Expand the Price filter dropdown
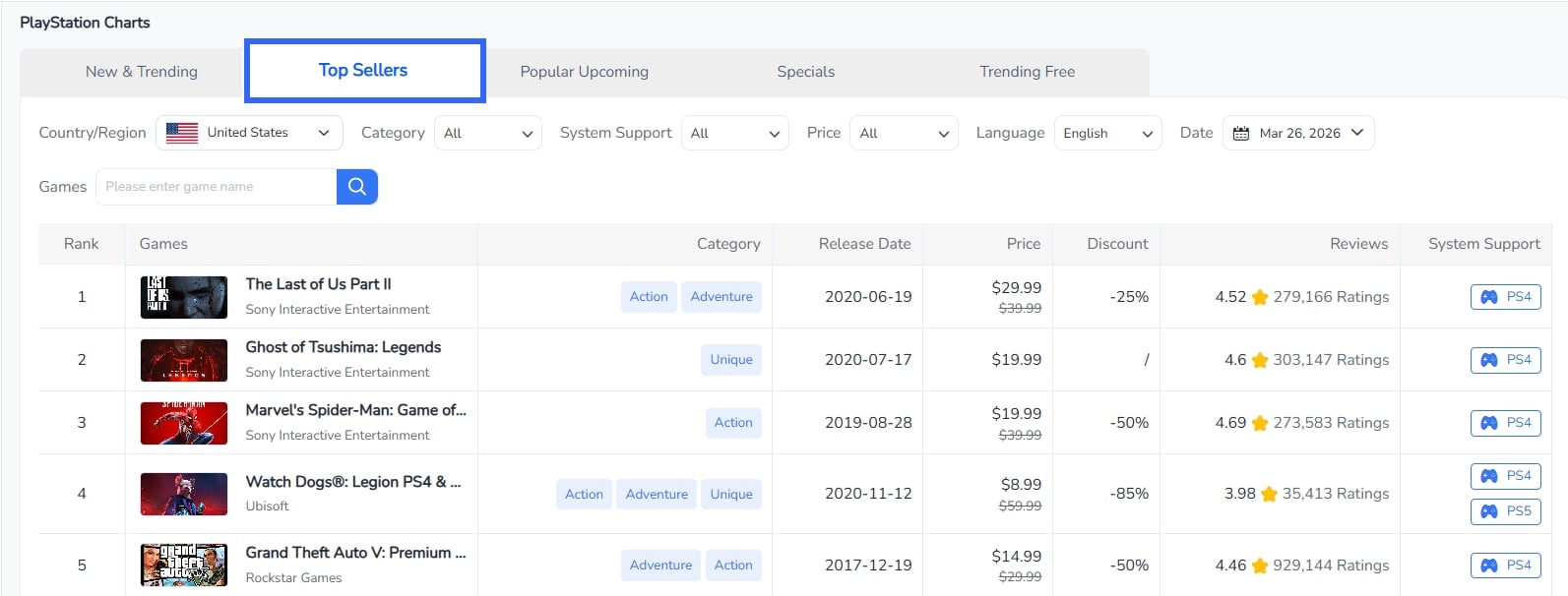 [904, 133]
